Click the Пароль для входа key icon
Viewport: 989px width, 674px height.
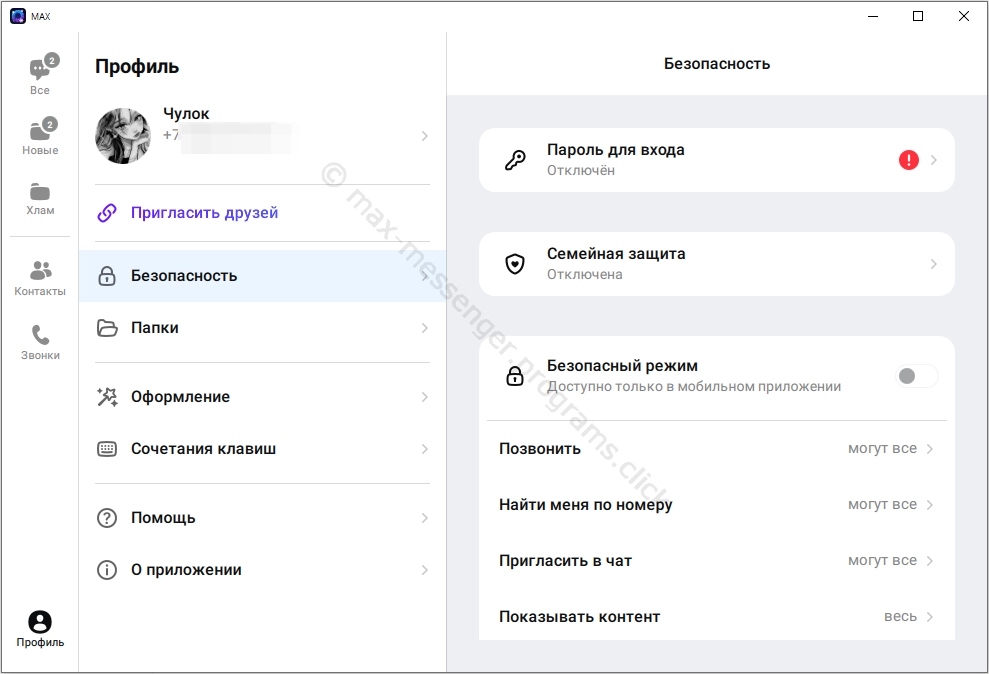(x=515, y=159)
